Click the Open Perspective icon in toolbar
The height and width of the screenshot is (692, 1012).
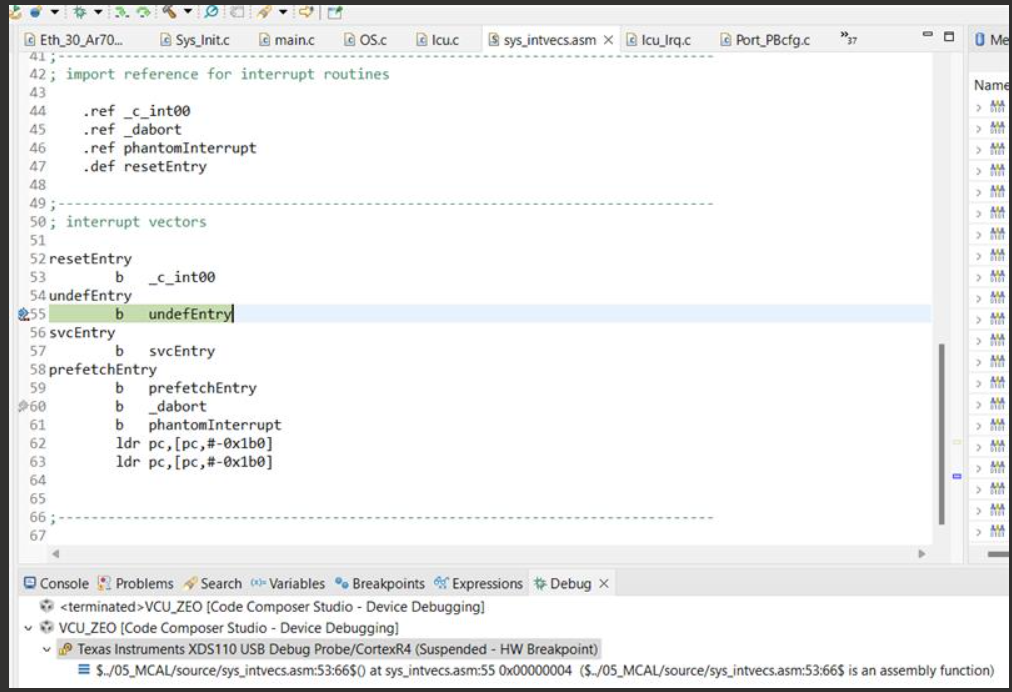[334, 12]
